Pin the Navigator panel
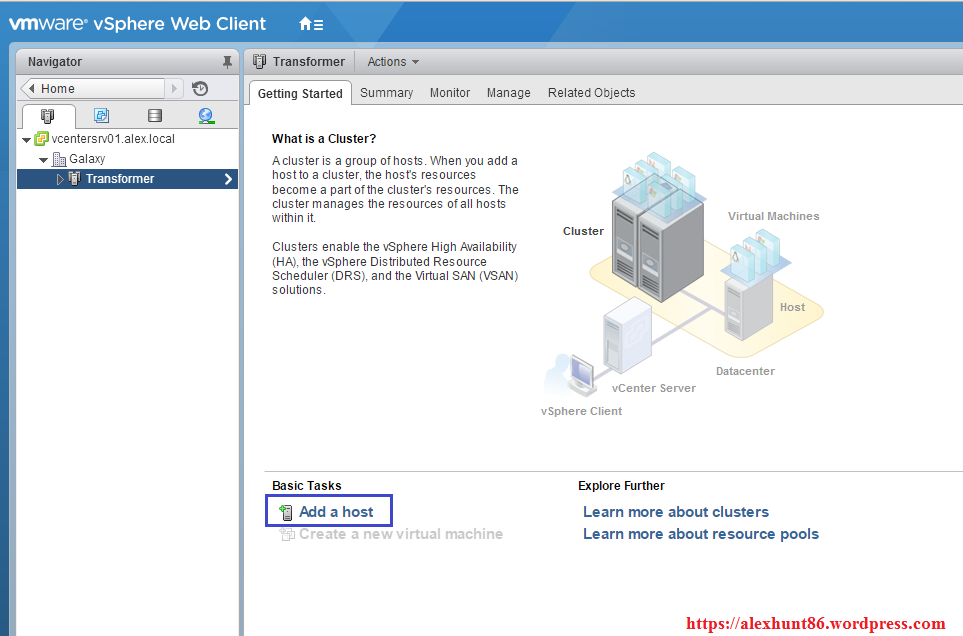The height and width of the screenshot is (636, 963). tap(227, 62)
